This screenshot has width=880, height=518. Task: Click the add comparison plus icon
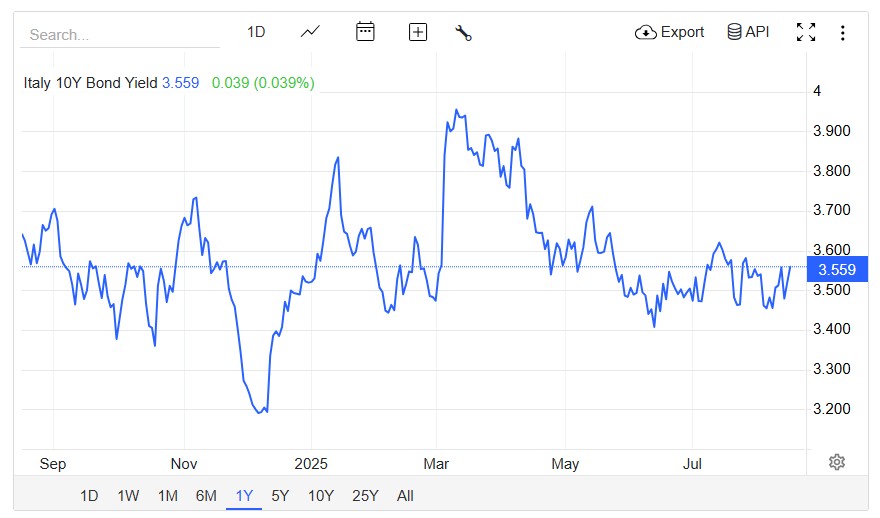(418, 32)
